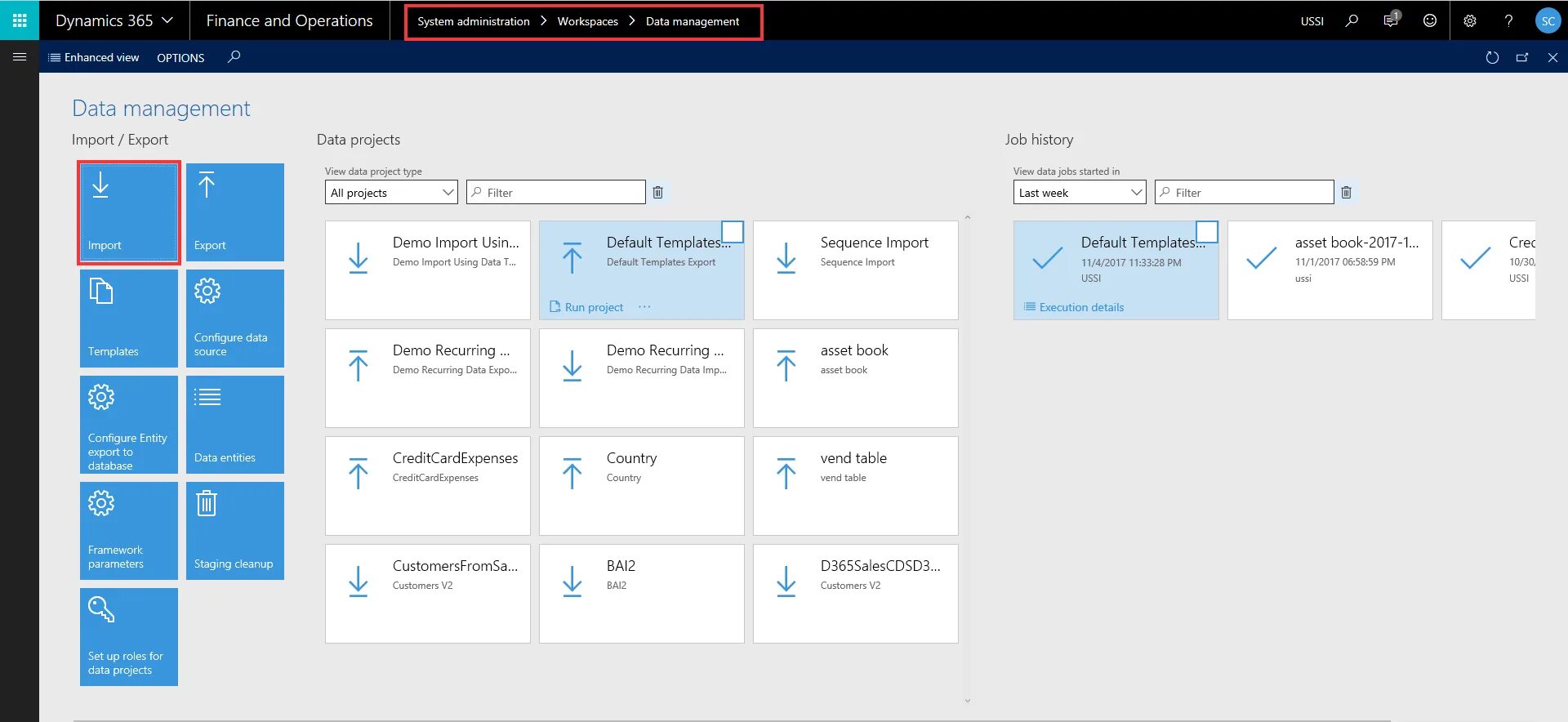Open the help question mark

point(1508,20)
